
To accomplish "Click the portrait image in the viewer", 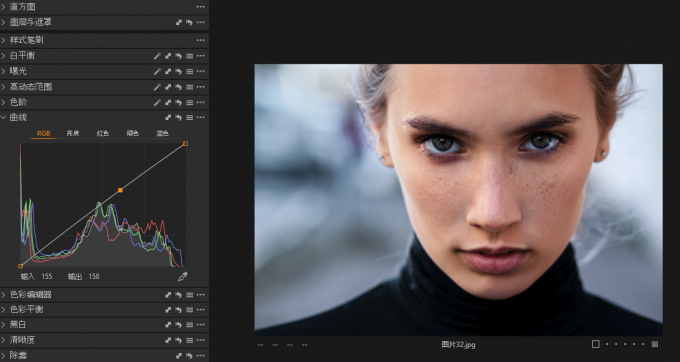I will tap(458, 200).
